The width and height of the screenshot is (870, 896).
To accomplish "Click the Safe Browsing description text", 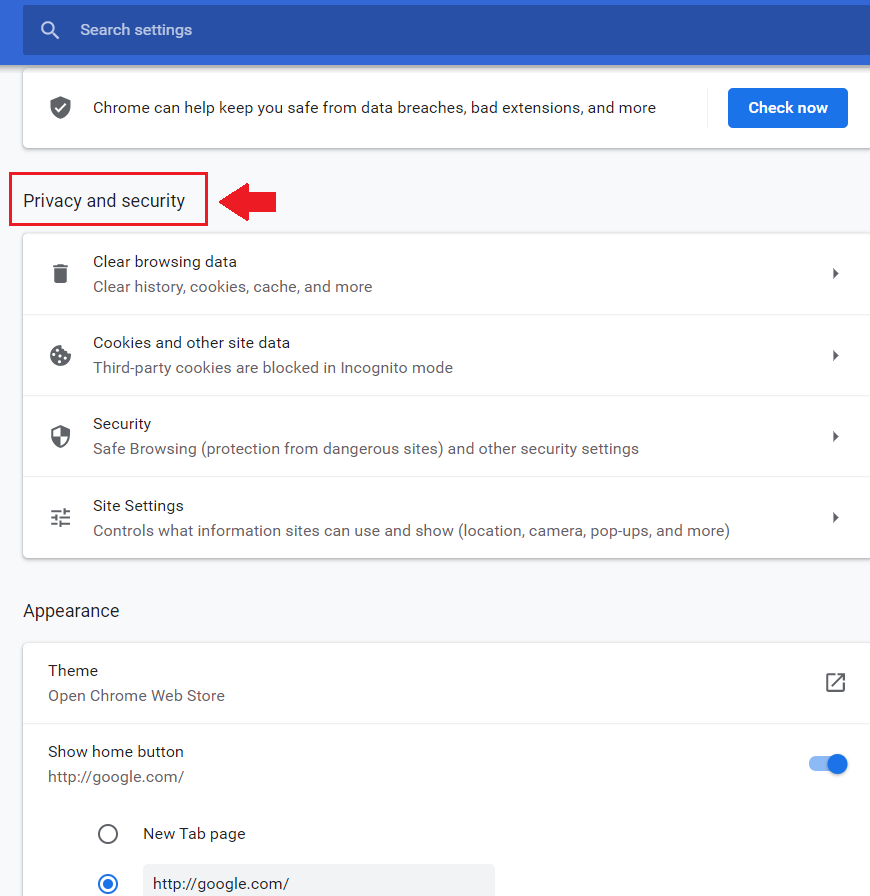I will point(366,449).
